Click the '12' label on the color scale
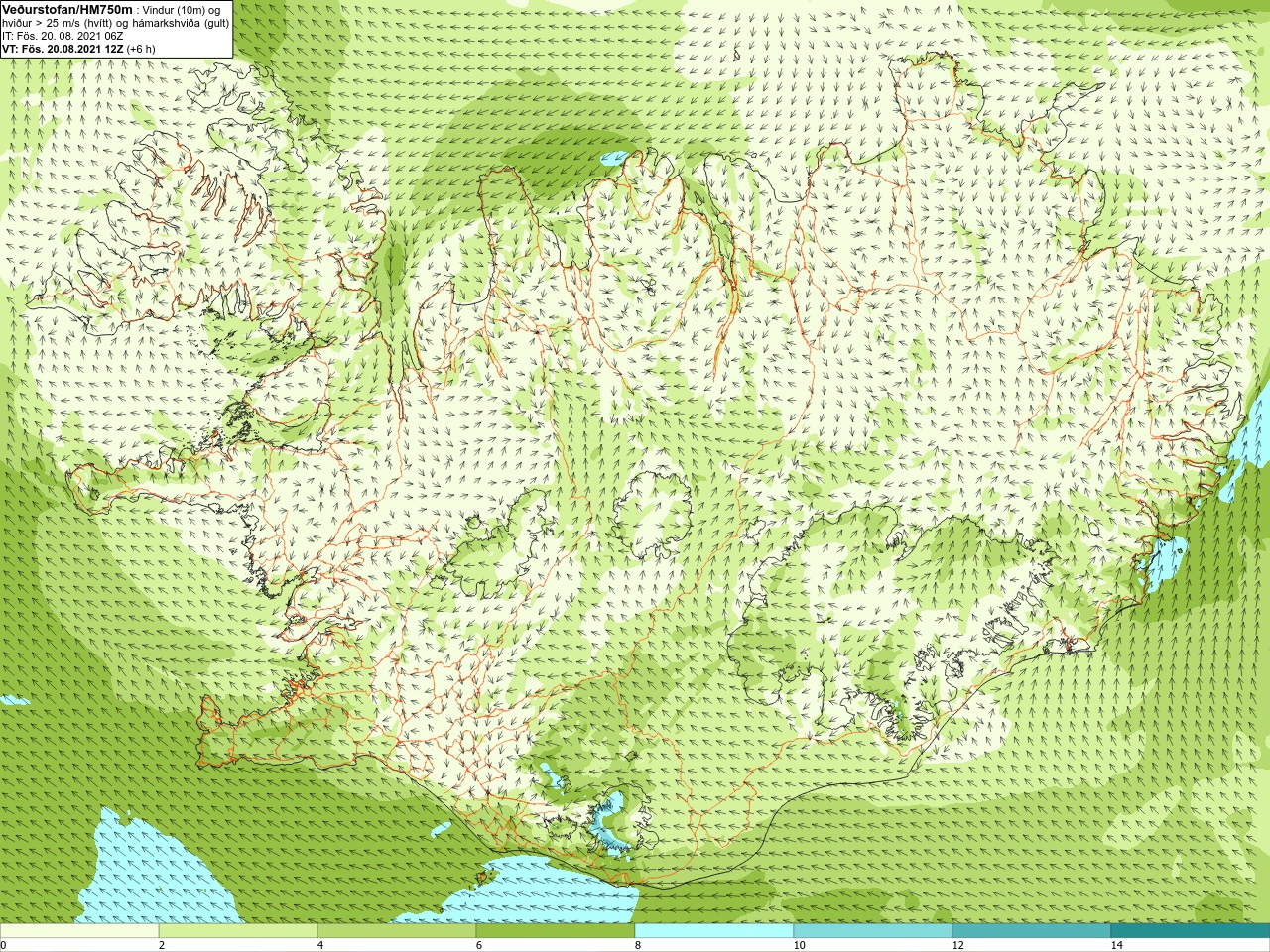 click(x=957, y=945)
